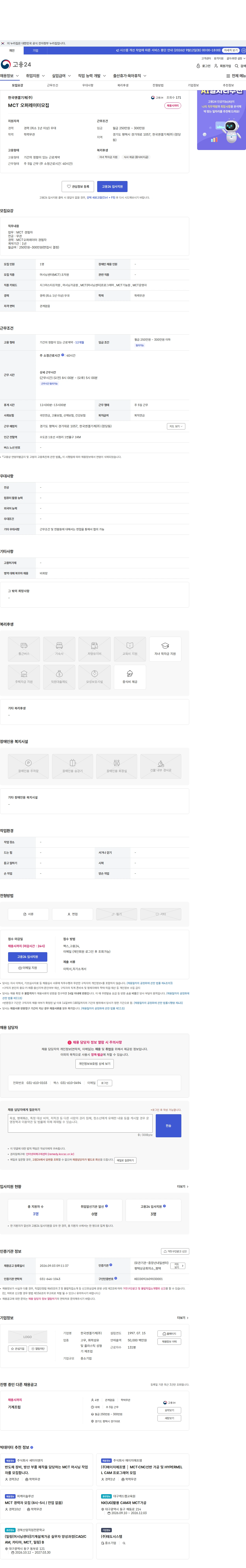Click the 홈페이지 company button

tap(170, 1334)
